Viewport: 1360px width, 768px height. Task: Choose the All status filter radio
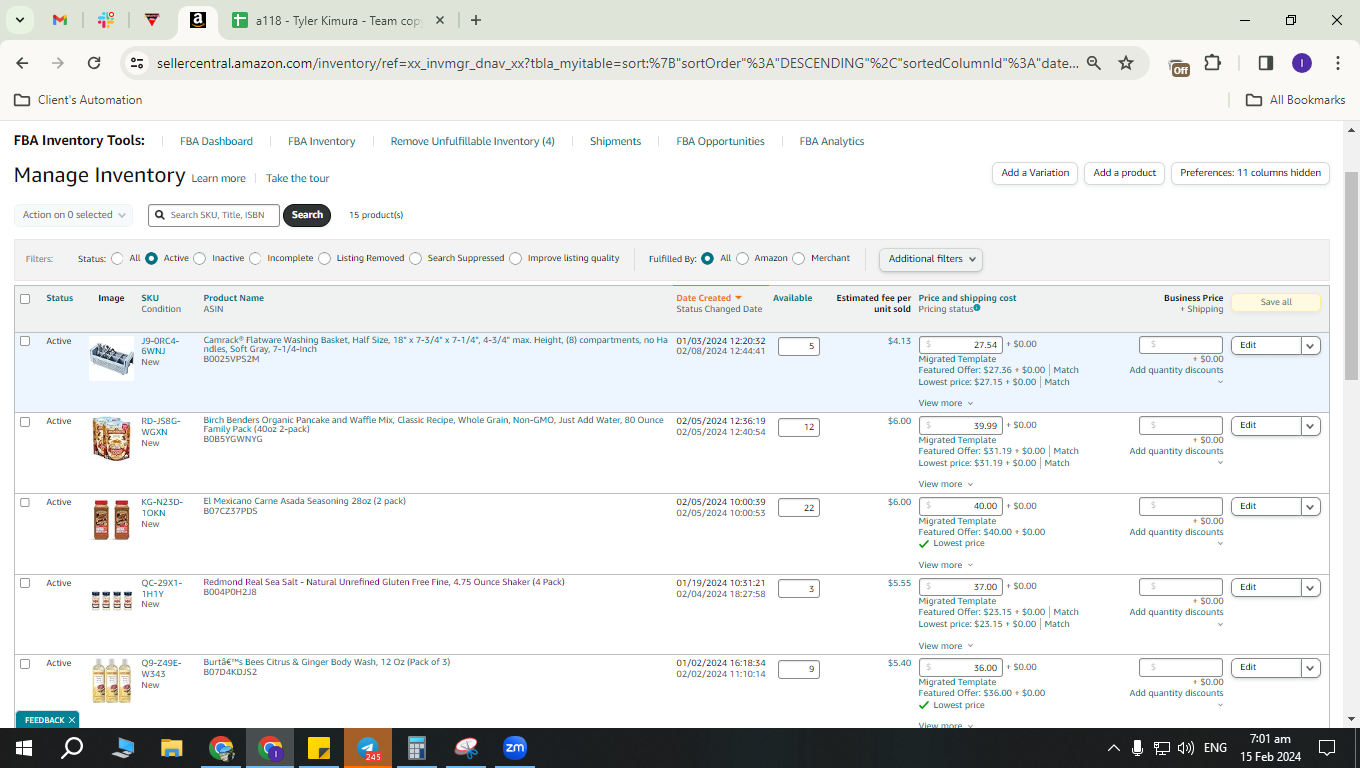click(117, 258)
